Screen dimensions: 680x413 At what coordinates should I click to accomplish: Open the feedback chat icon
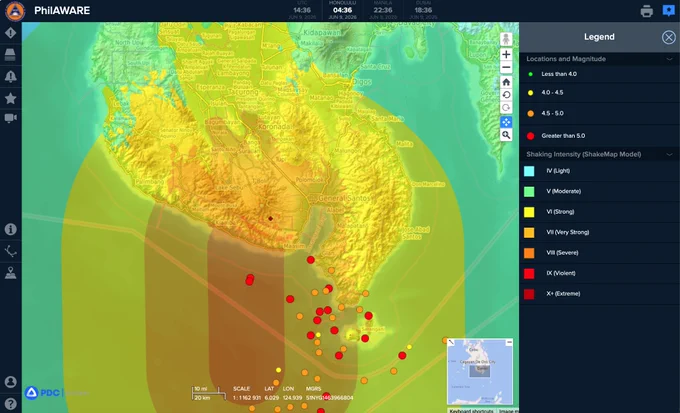669,10
